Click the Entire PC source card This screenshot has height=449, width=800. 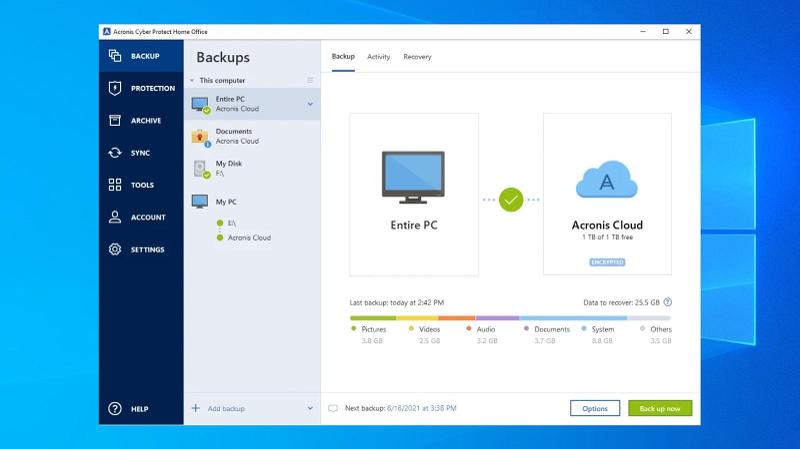pyautogui.click(x=414, y=194)
